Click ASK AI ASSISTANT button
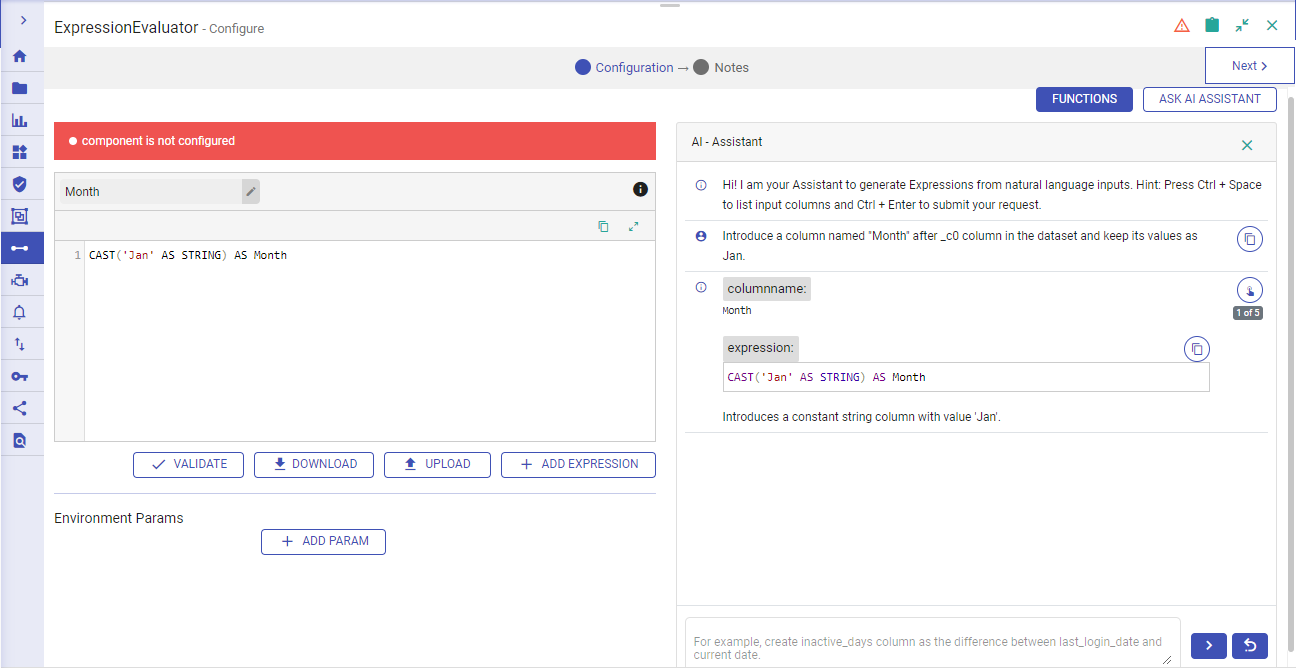This screenshot has width=1296, height=668. (1210, 99)
